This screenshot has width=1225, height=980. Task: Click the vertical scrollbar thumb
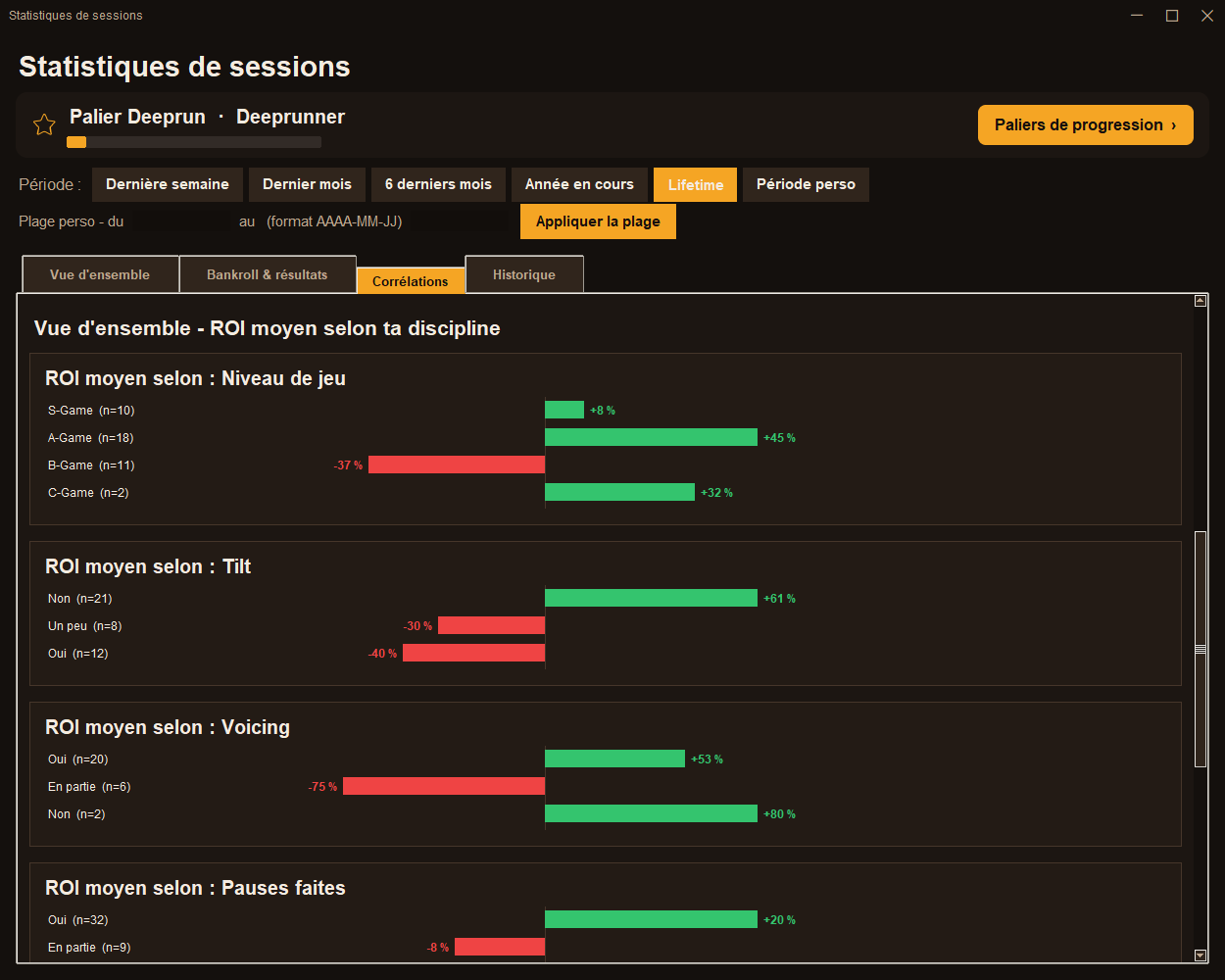coord(1200,649)
